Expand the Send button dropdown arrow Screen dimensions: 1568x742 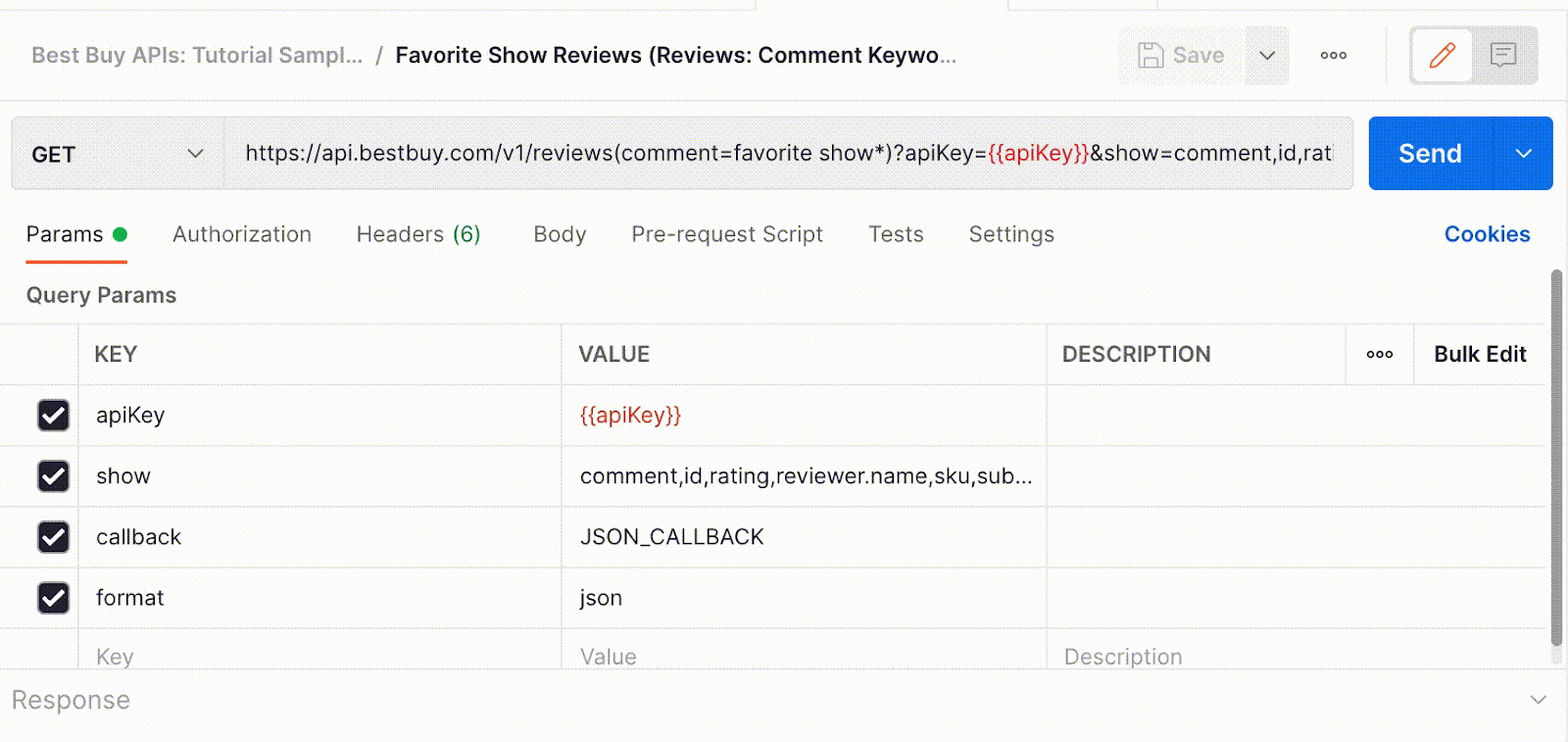click(1523, 153)
